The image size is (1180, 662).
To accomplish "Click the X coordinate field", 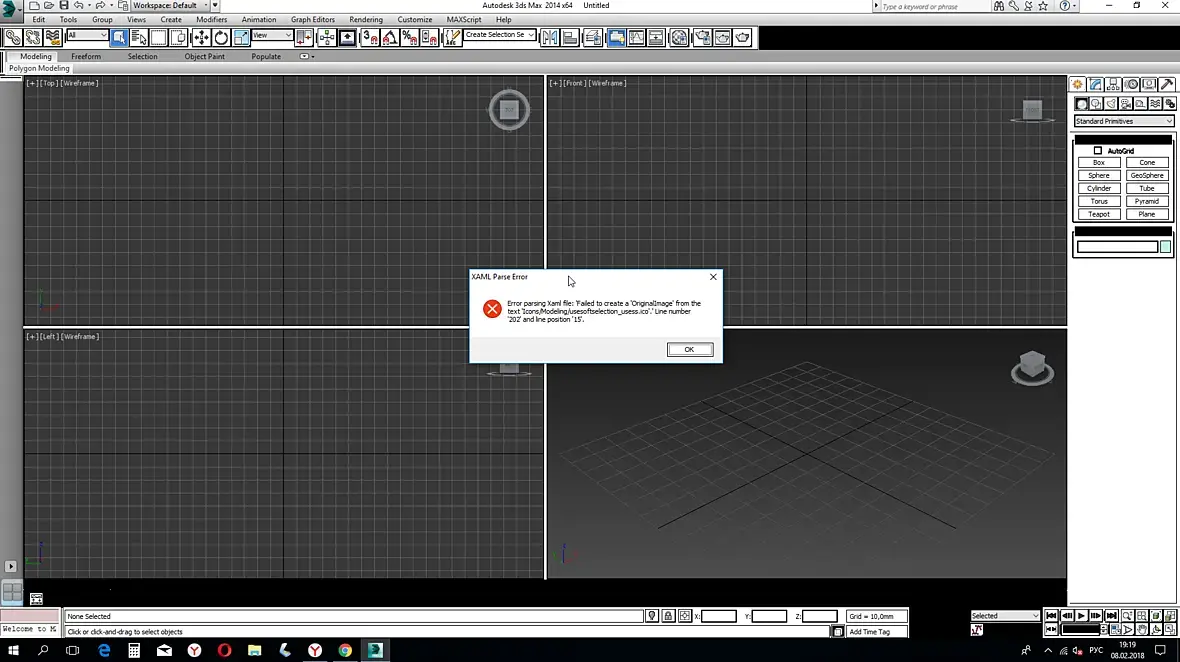I will click(x=719, y=616).
